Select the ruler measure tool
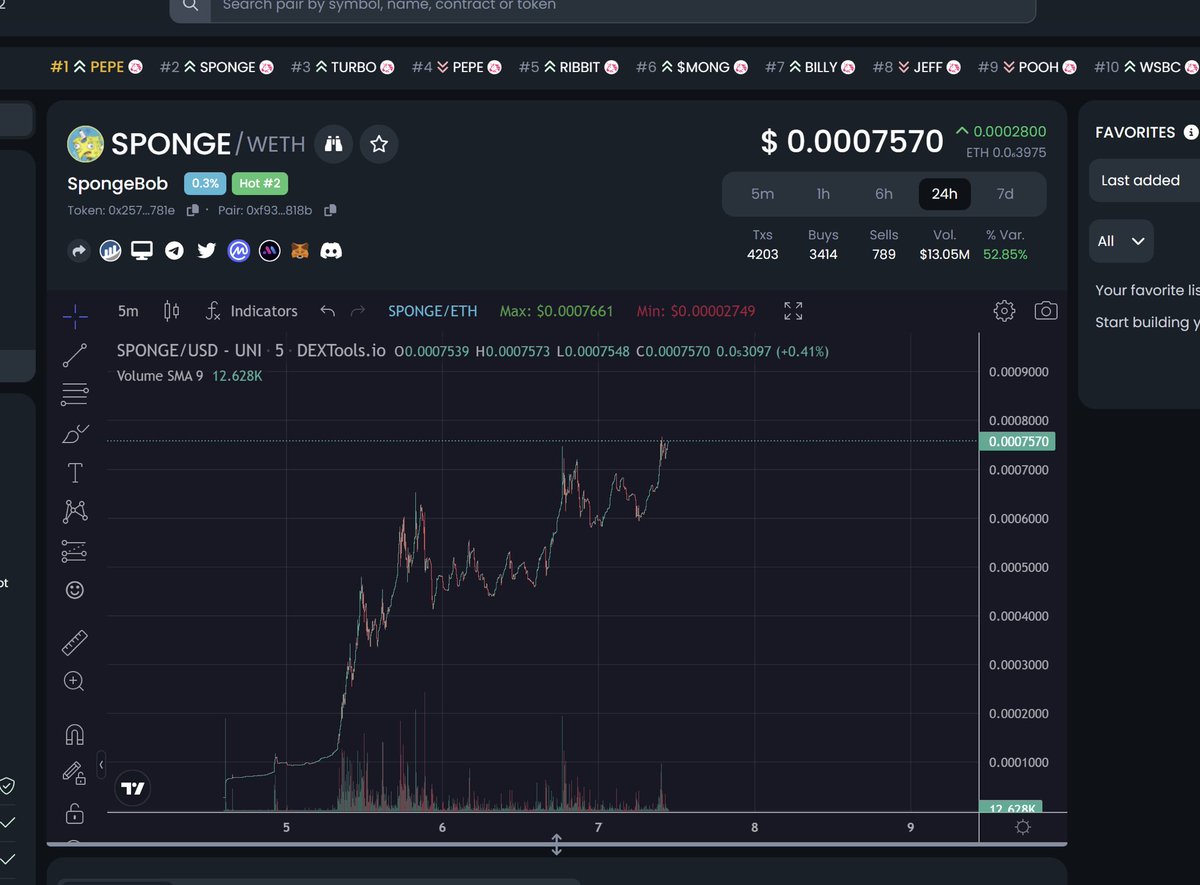 click(x=75, y=642)
